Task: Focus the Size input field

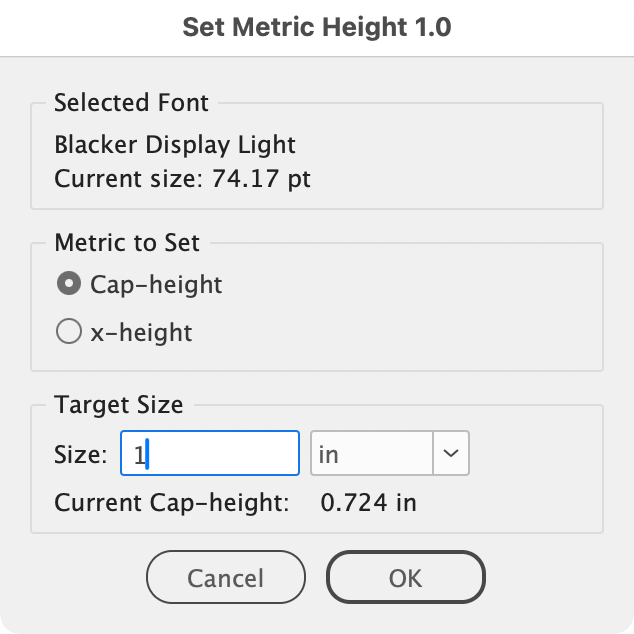Action: 210,454
